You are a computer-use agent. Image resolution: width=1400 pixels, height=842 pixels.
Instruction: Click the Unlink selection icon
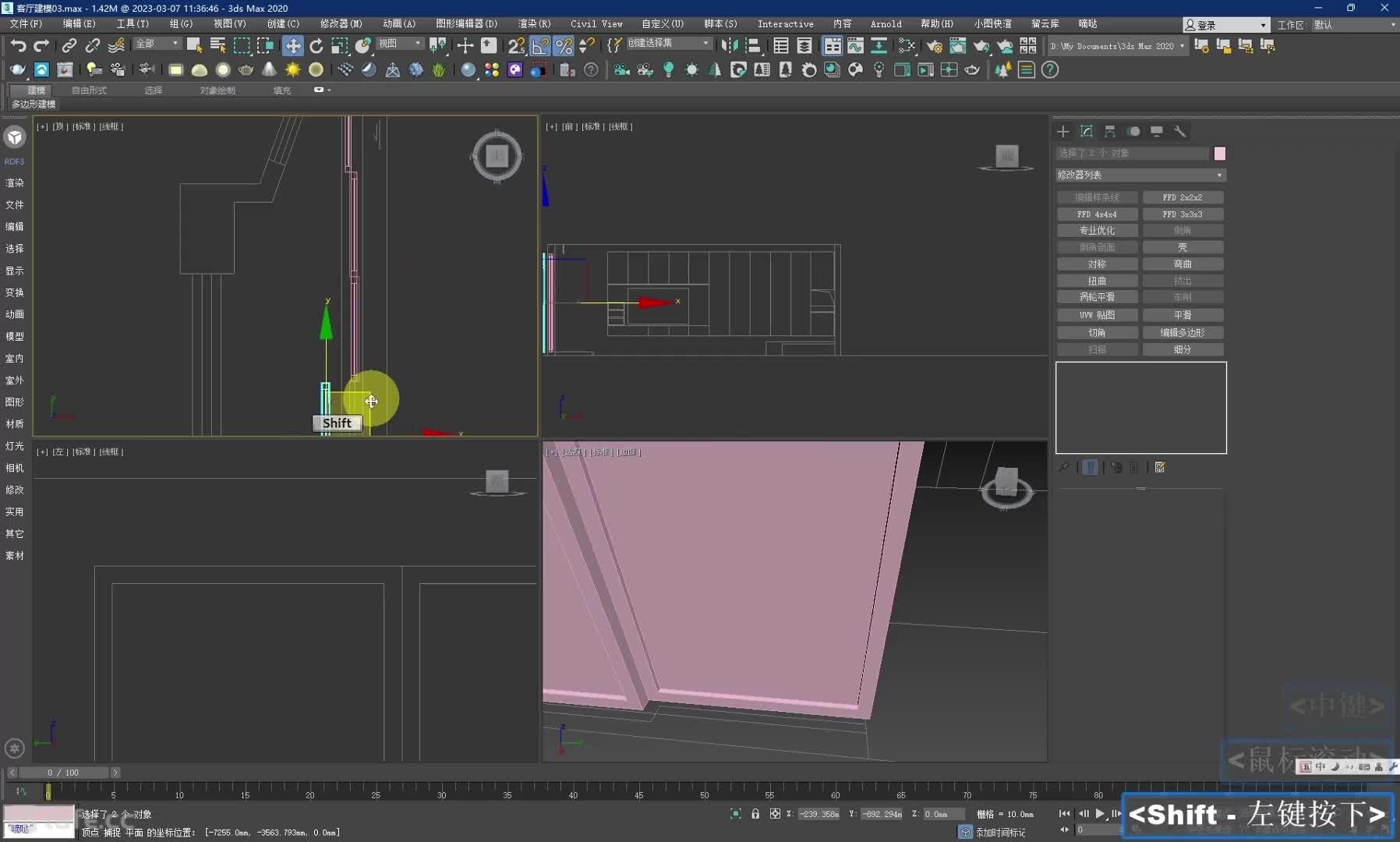pos(93,46)
